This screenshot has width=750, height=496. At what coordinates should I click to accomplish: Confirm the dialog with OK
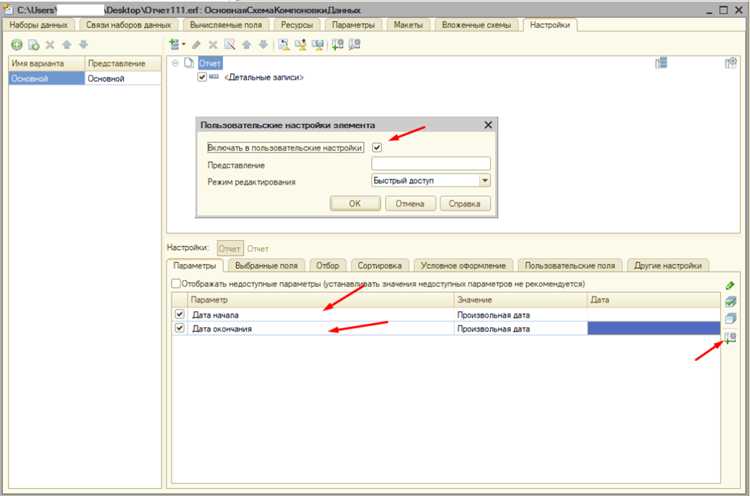pyautogui.click(x=355, y=203)
